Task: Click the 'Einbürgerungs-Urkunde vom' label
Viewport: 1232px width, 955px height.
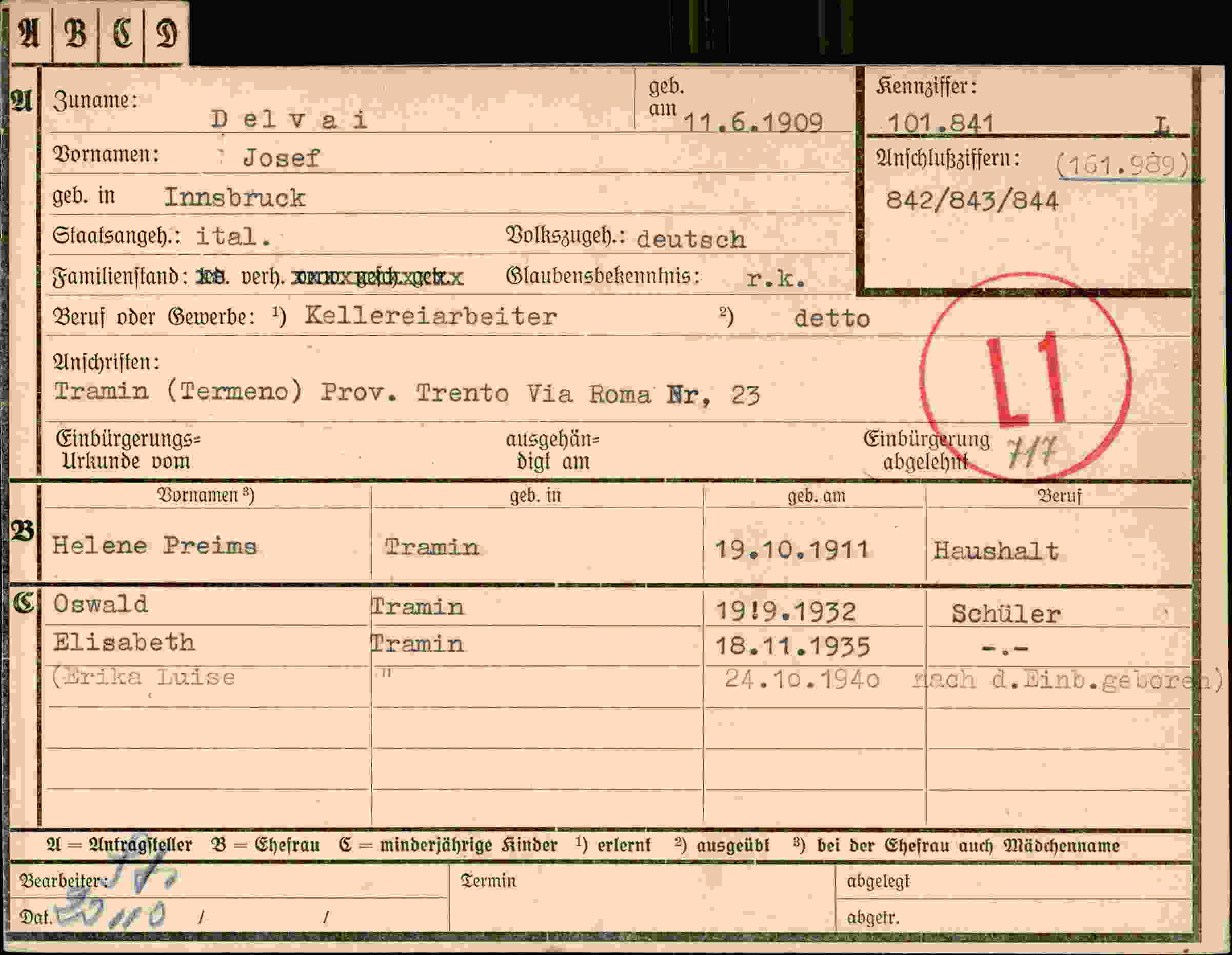Action: coord(128,450)
